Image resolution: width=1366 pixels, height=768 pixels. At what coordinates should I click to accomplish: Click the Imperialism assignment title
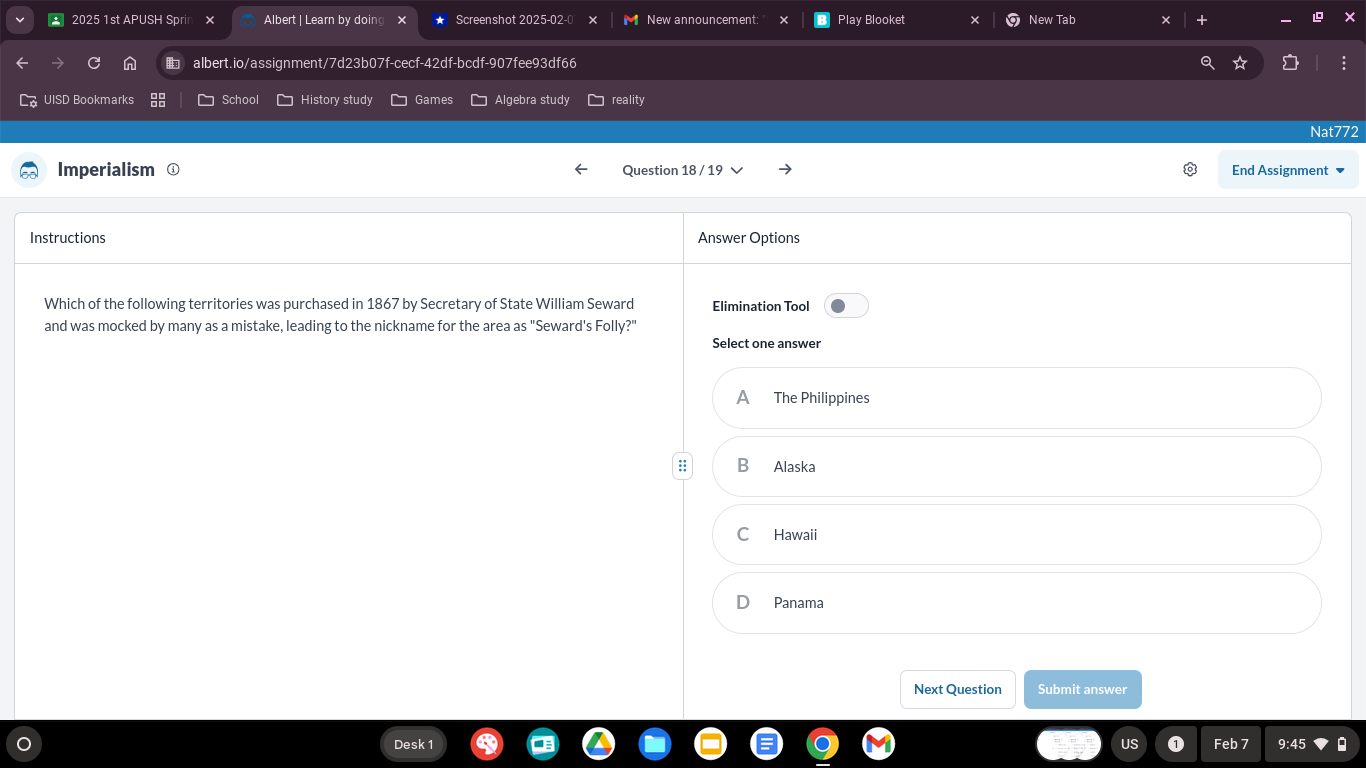[x=106, y=170]
